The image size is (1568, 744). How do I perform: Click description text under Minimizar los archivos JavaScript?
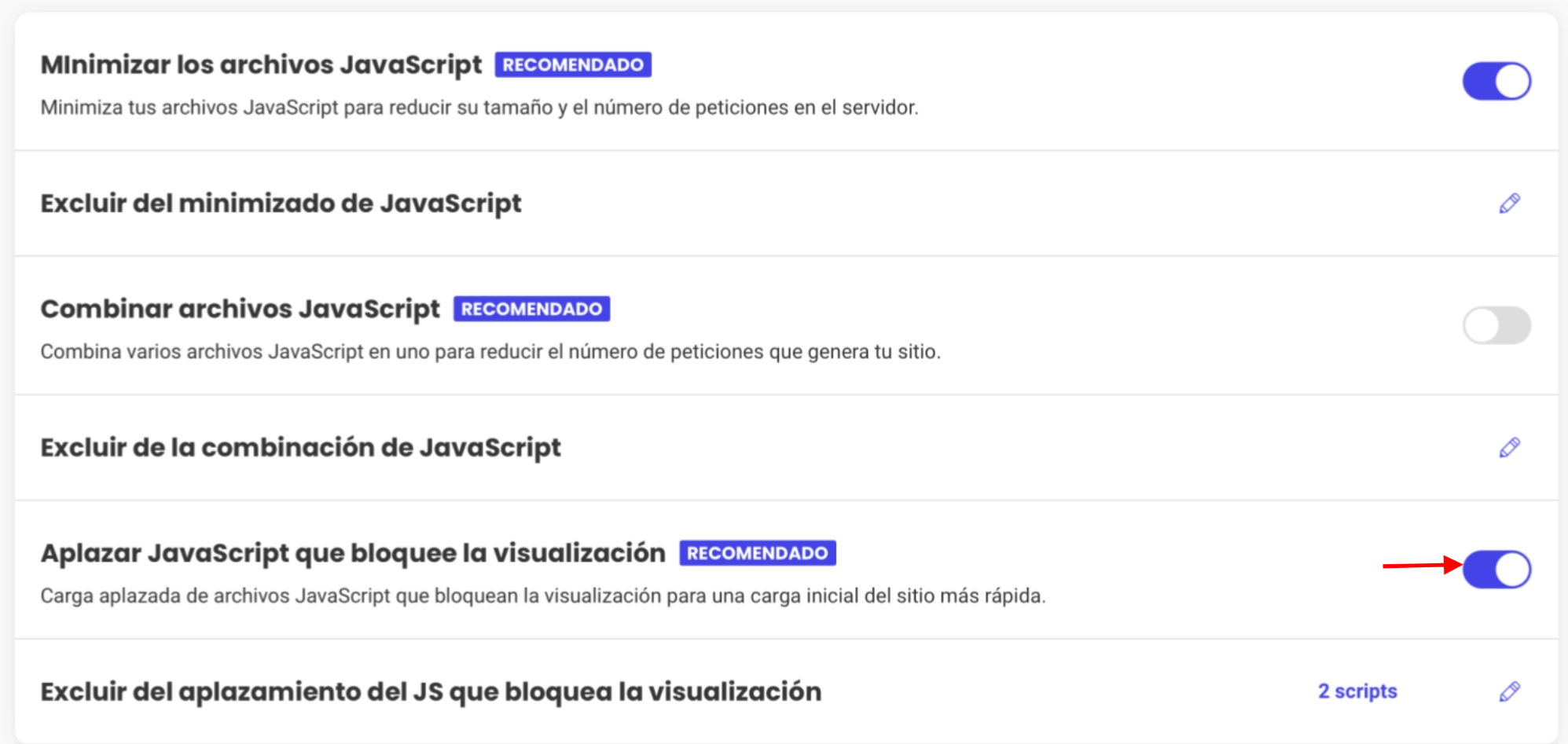(x=479, y=108)
